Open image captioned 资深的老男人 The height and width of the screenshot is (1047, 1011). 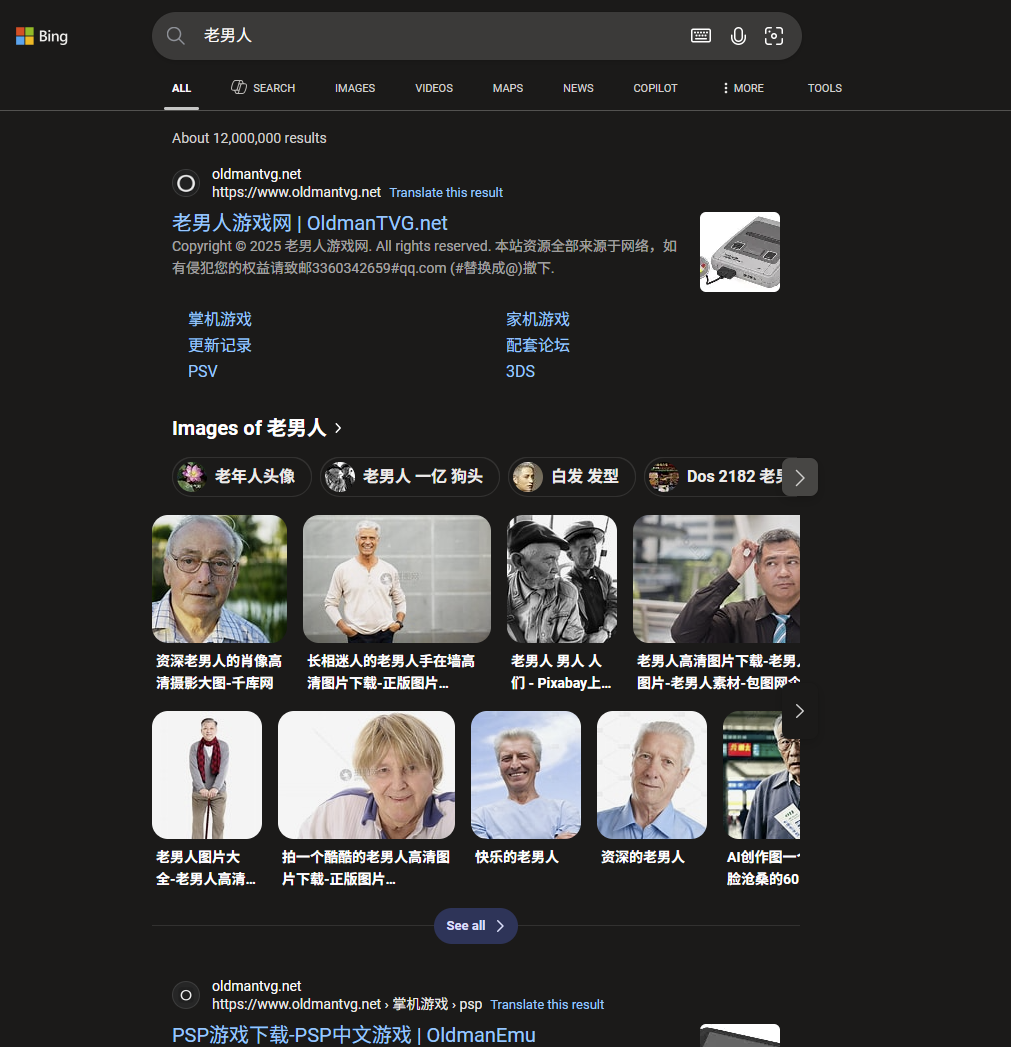point(652,775)
